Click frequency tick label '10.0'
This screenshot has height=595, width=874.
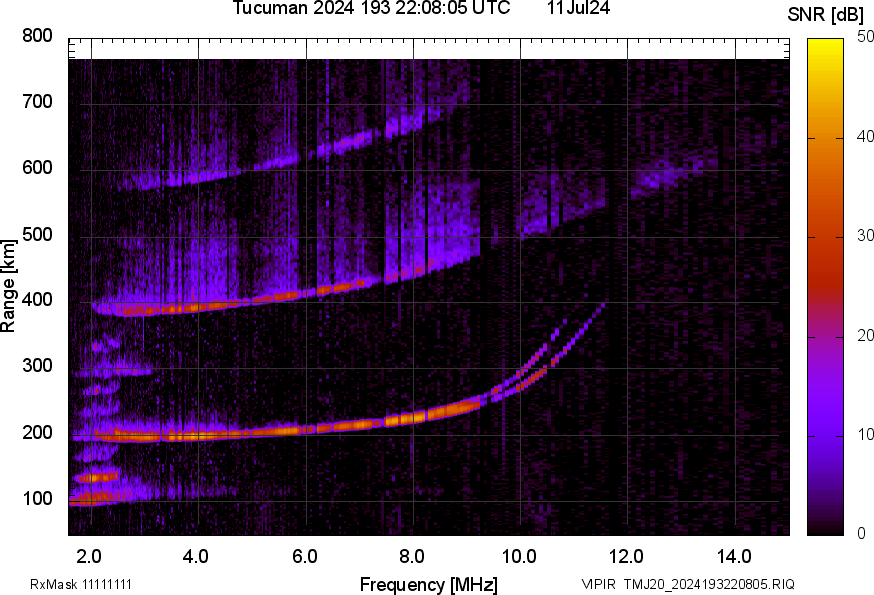coord(519,556)
